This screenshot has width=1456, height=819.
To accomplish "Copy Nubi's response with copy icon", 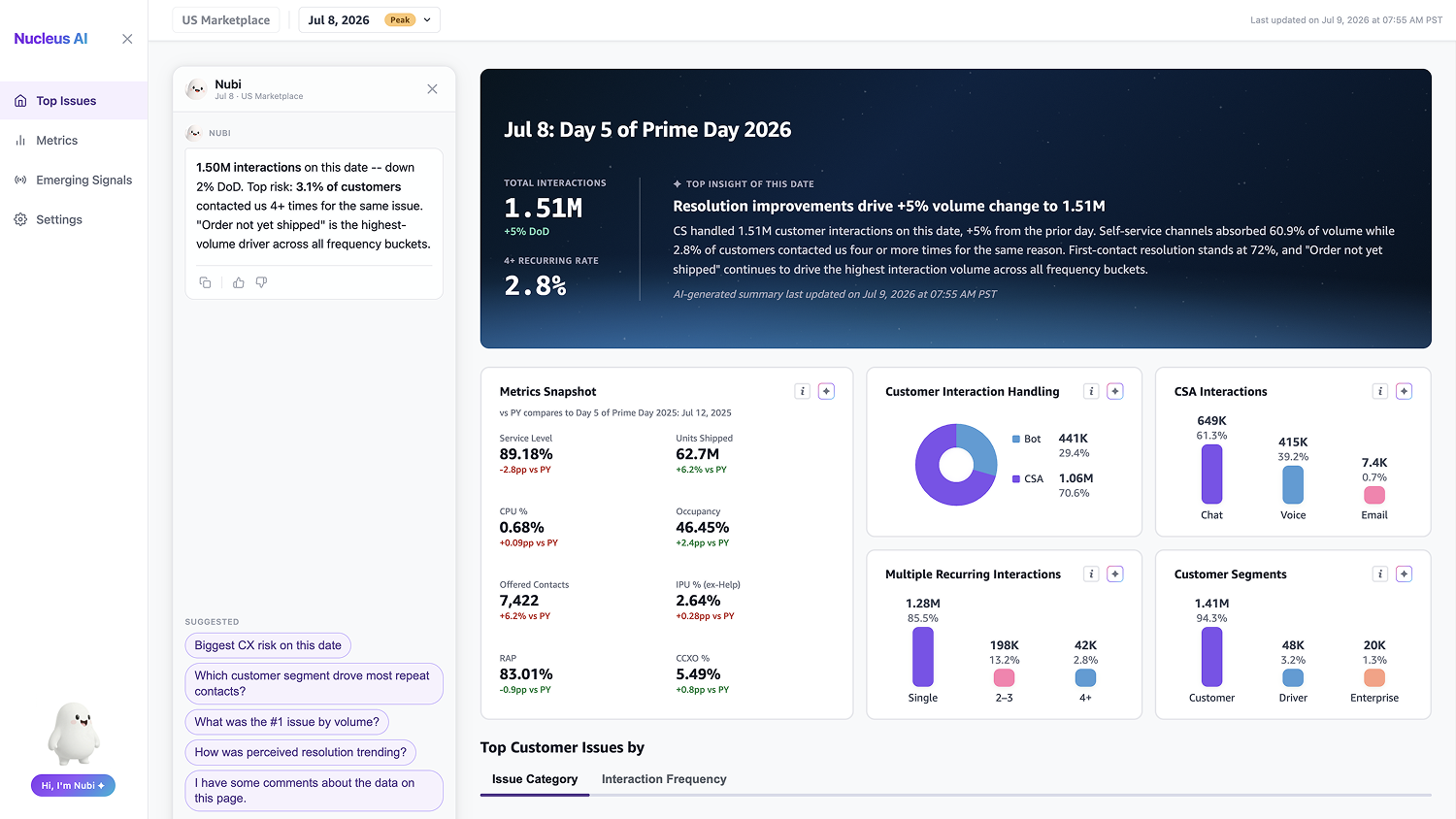I will [205, 282].
